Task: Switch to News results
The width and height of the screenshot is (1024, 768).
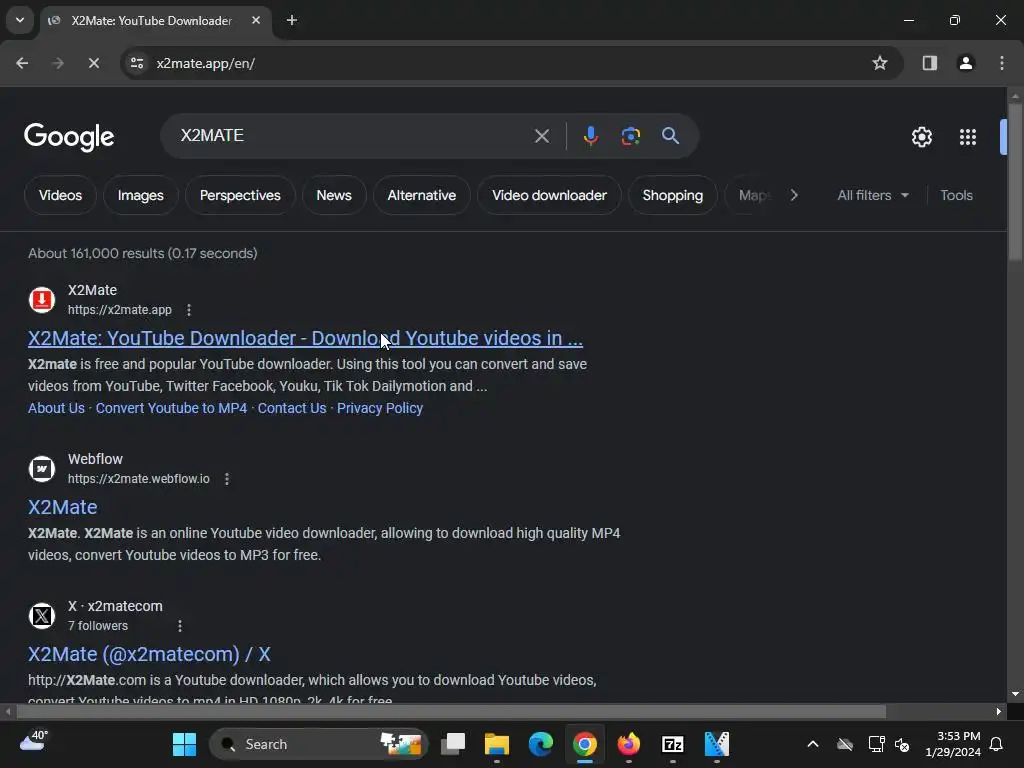Action: [334, 195]
